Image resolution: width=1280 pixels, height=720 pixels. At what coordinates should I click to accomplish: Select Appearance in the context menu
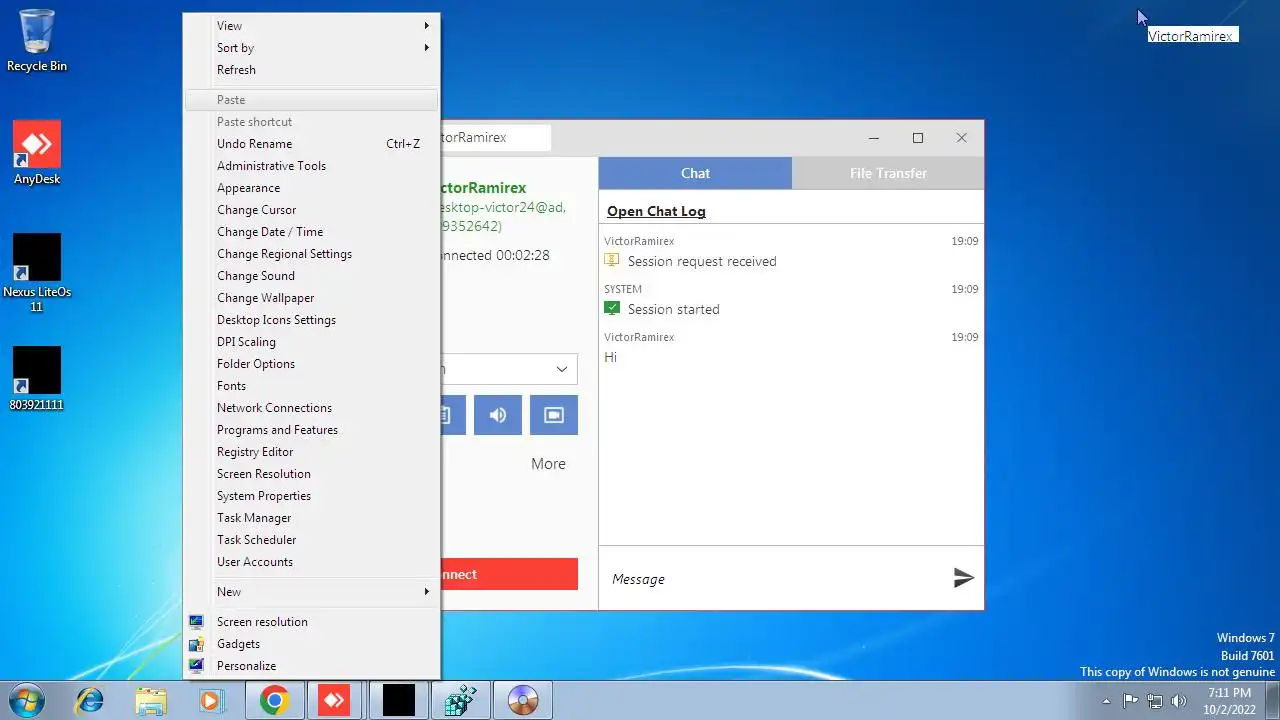[312, 188]
